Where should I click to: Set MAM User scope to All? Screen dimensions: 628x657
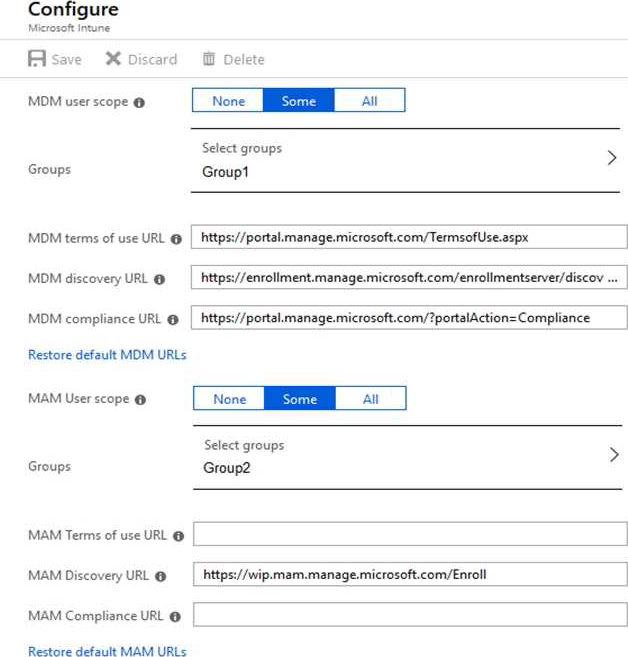(x=370, y=399)
